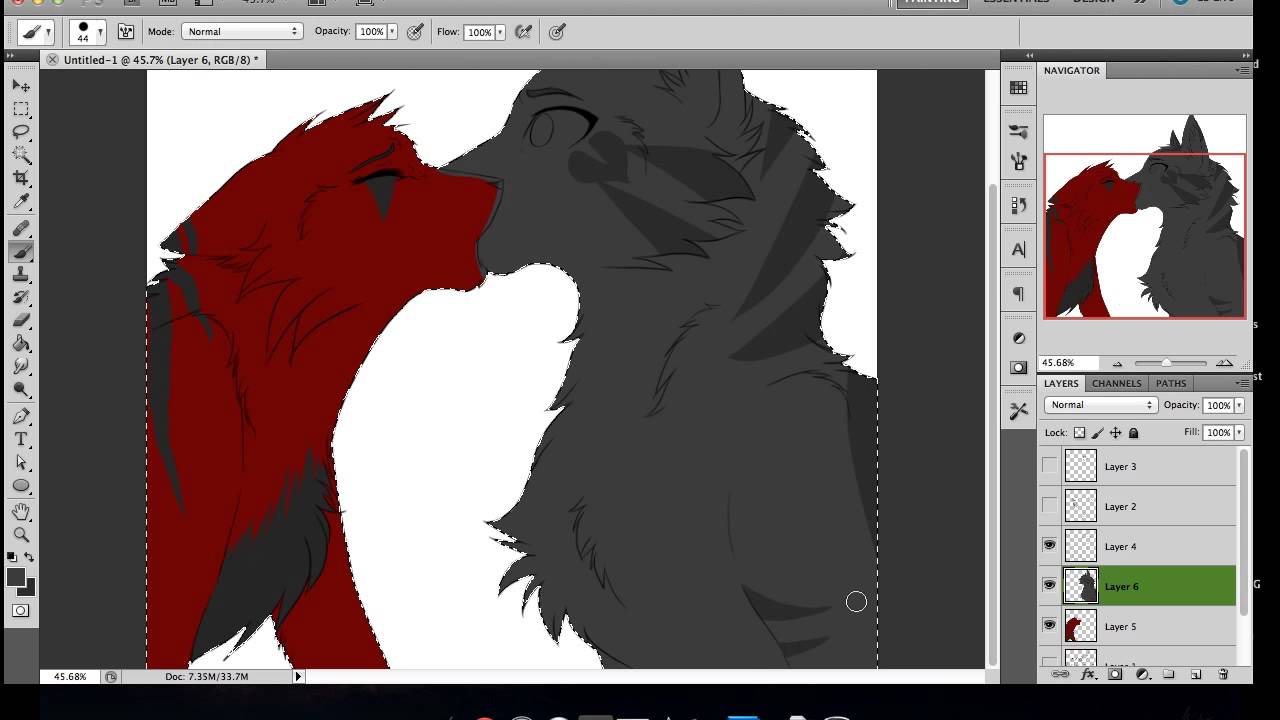Select the Lasso tool
Viewport: 1280px width, 720px height.
(21, 132)
